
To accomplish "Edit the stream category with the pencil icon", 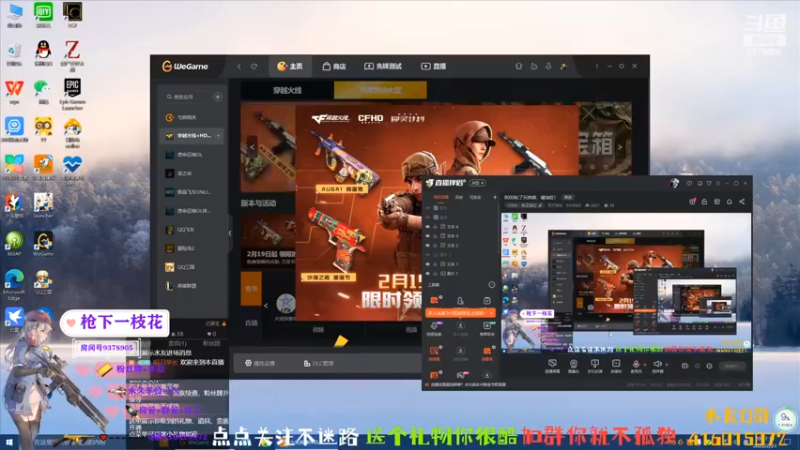I will point(542,205).
